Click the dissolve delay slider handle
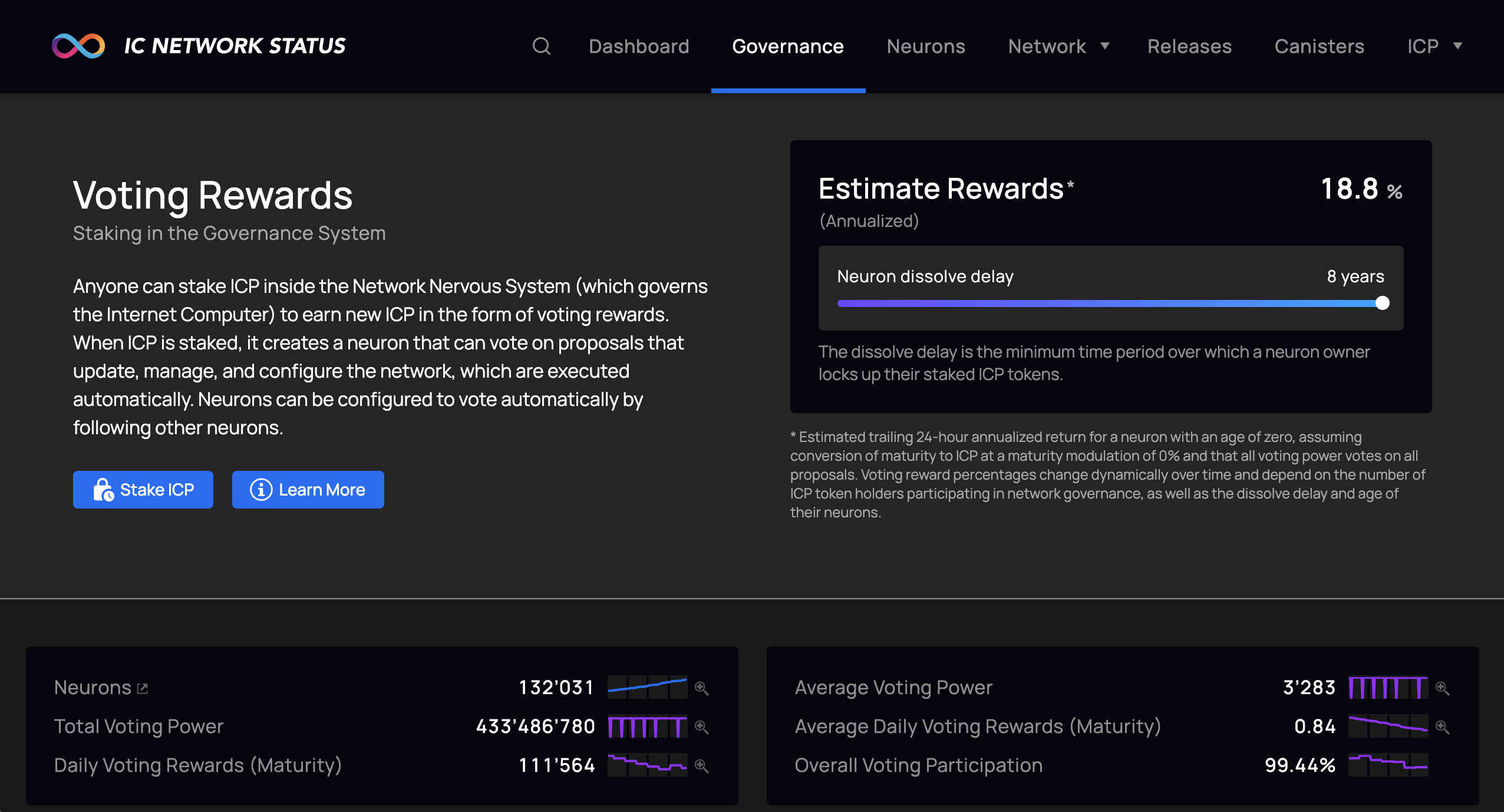 tap(1382, 303)
